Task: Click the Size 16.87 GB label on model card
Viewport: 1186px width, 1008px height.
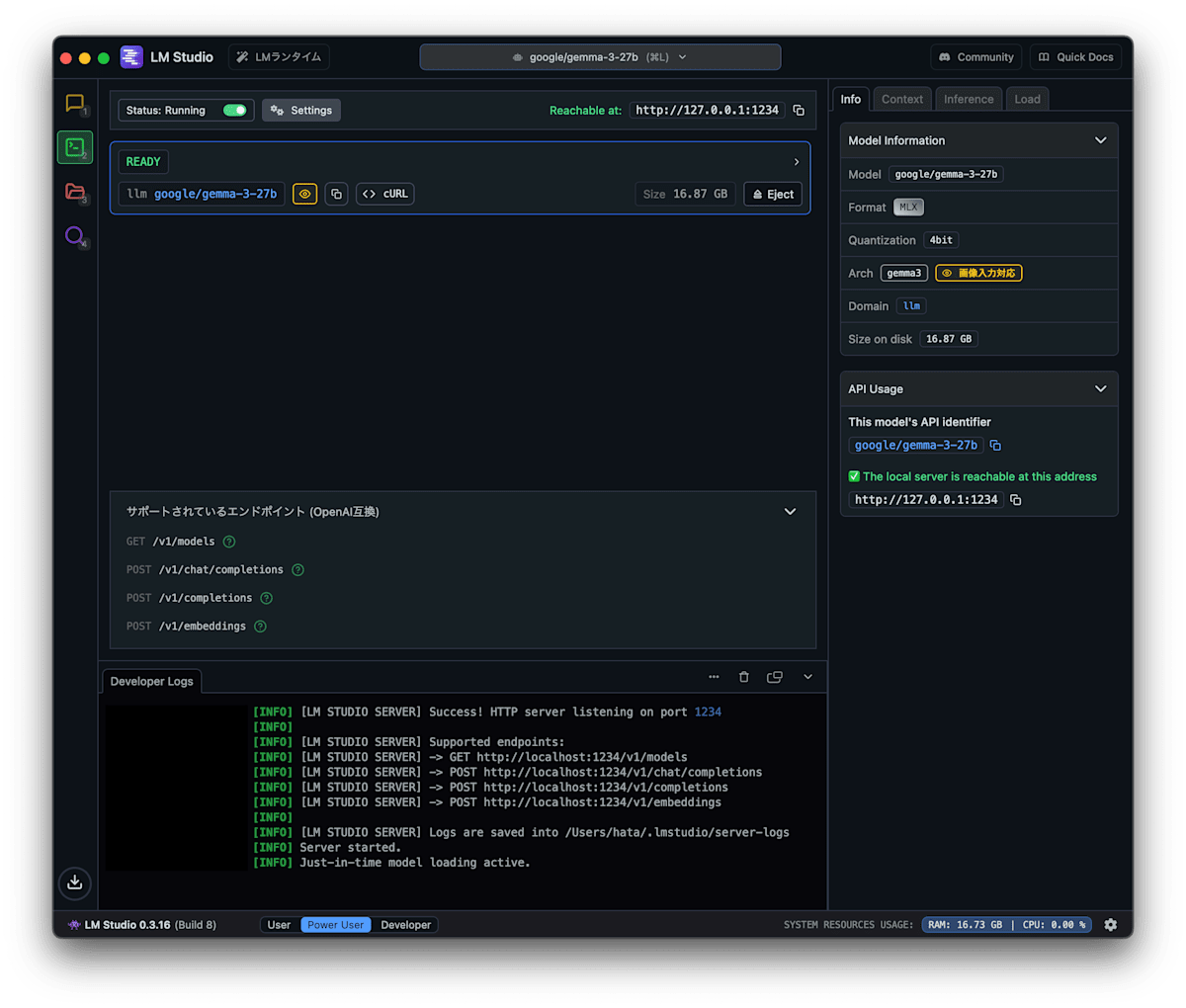Action: tap(685, 195)
